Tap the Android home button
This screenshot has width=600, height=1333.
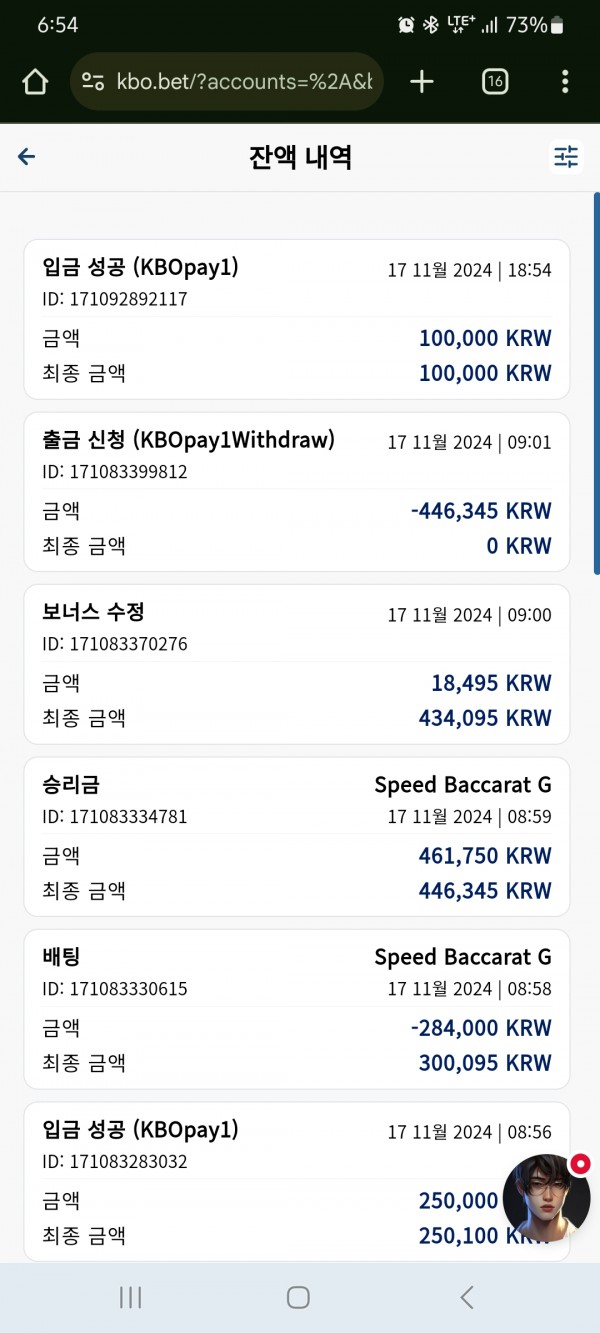(x=298, y=1297)
